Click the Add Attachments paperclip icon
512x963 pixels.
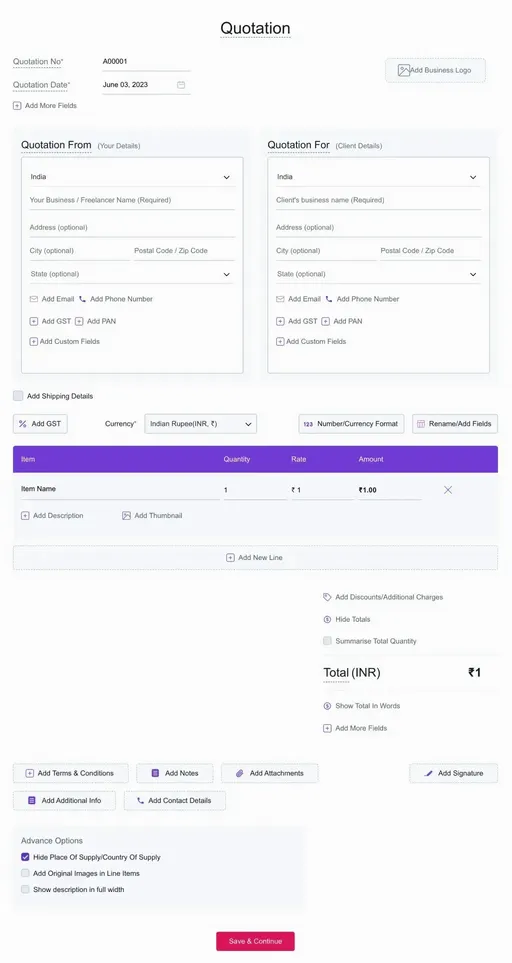coord(240,773)
